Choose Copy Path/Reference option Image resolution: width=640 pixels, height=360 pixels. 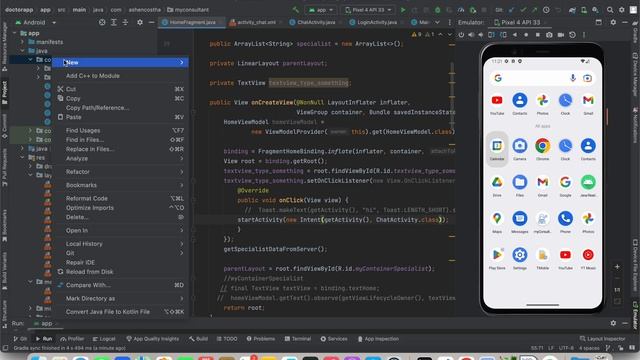pos(120,108)
